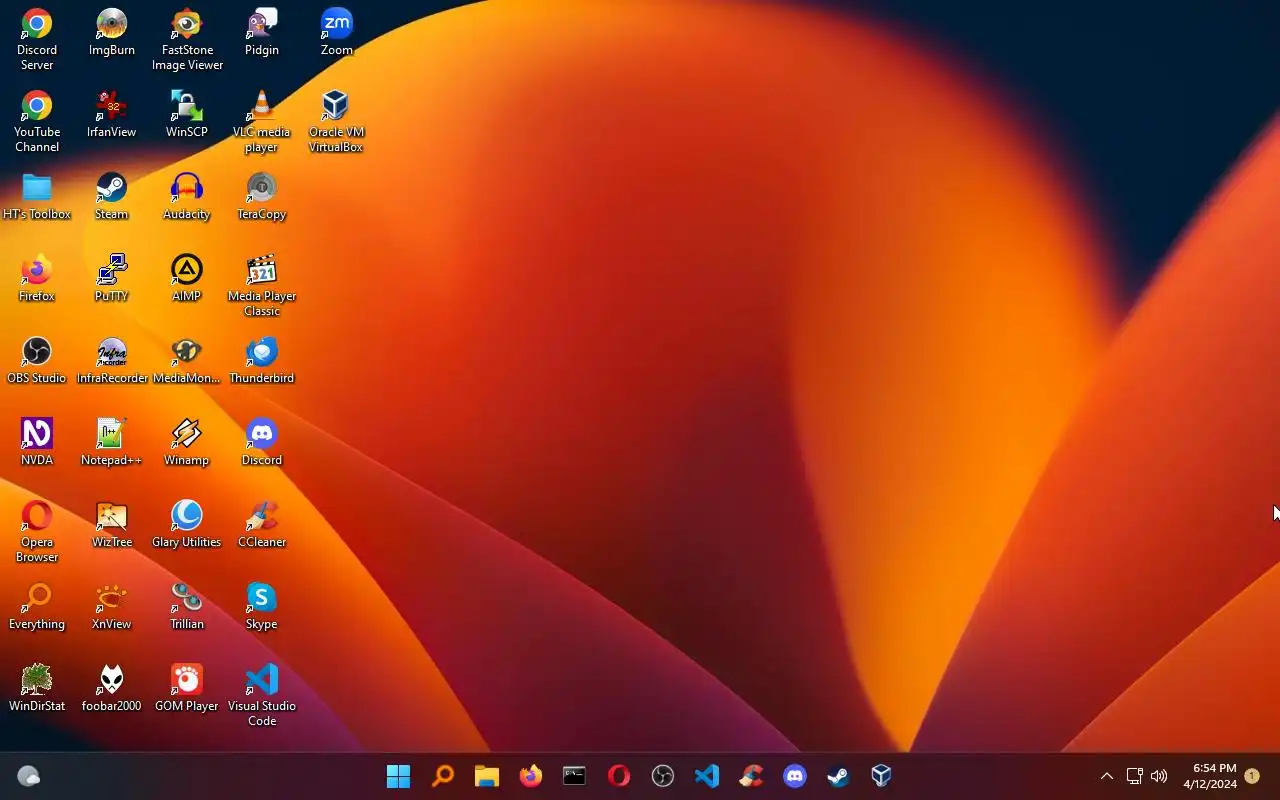Open OBS Studio from the taskbar
This screenshot has height=800, width=1280.
tap(662, 776)
